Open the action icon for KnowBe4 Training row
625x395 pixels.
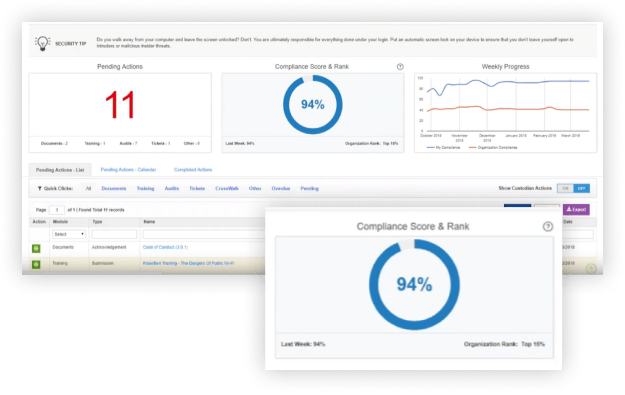click(x=36, y=264)
